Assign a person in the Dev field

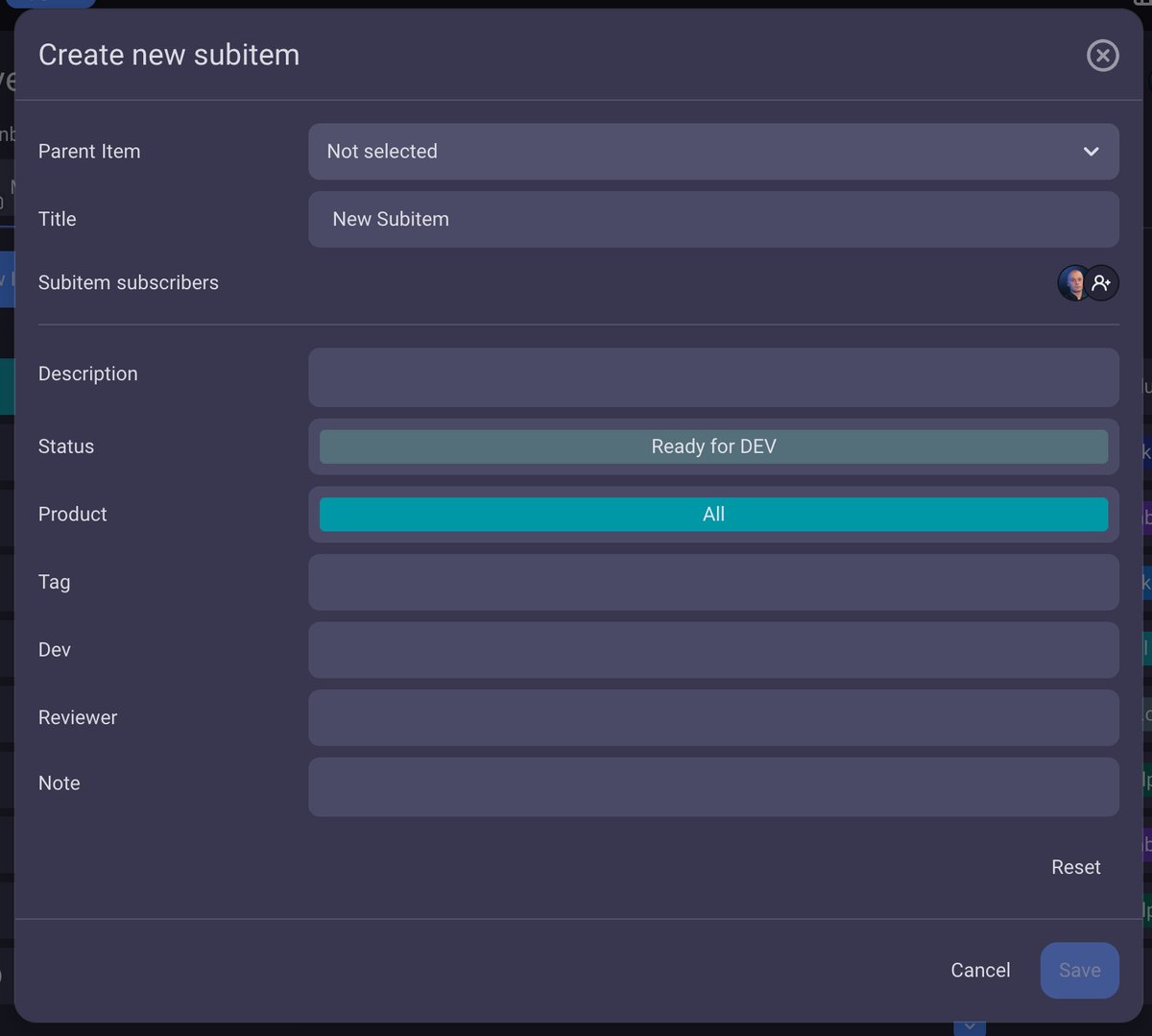[x=713, y=650]
